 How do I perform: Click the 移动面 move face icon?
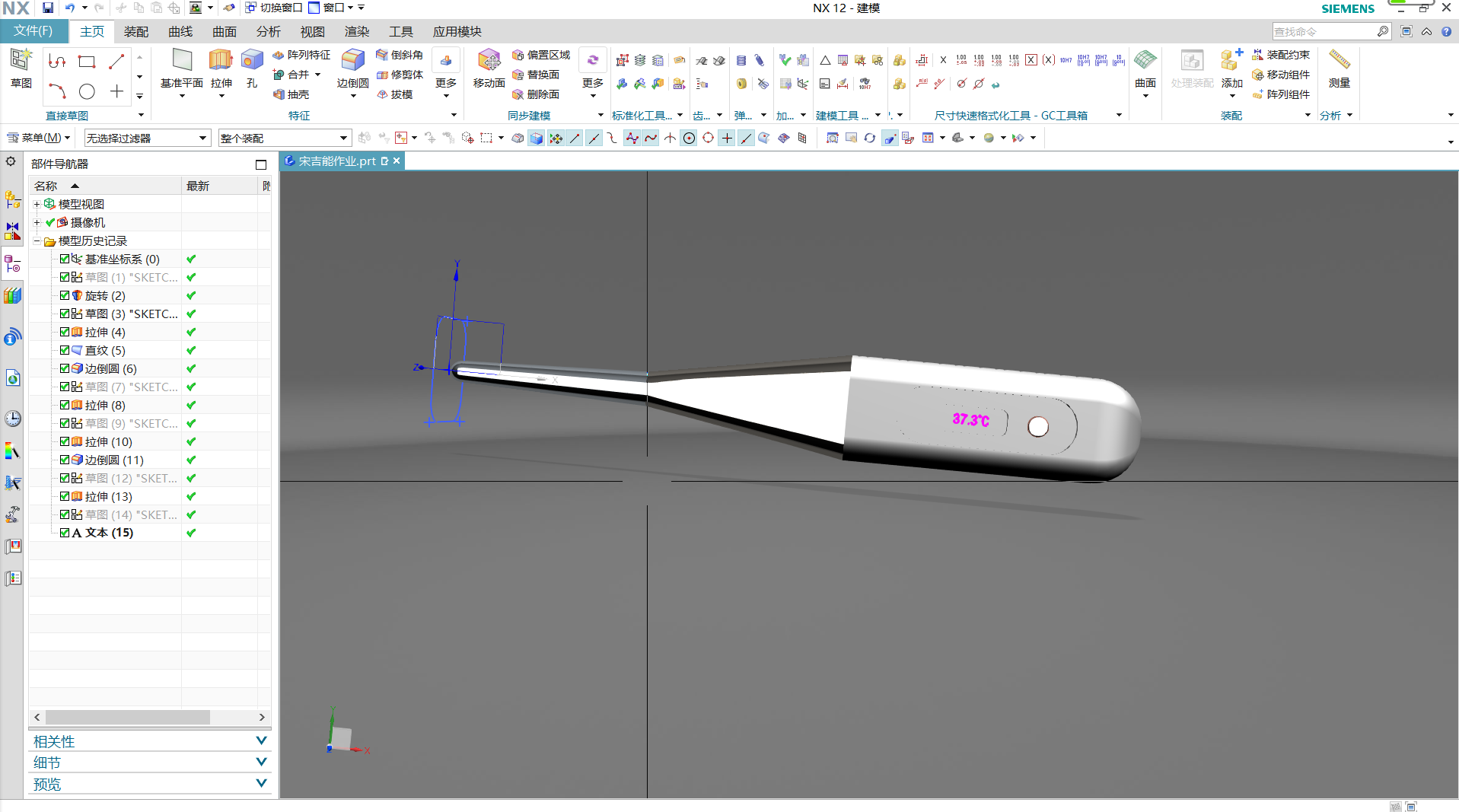489,61
